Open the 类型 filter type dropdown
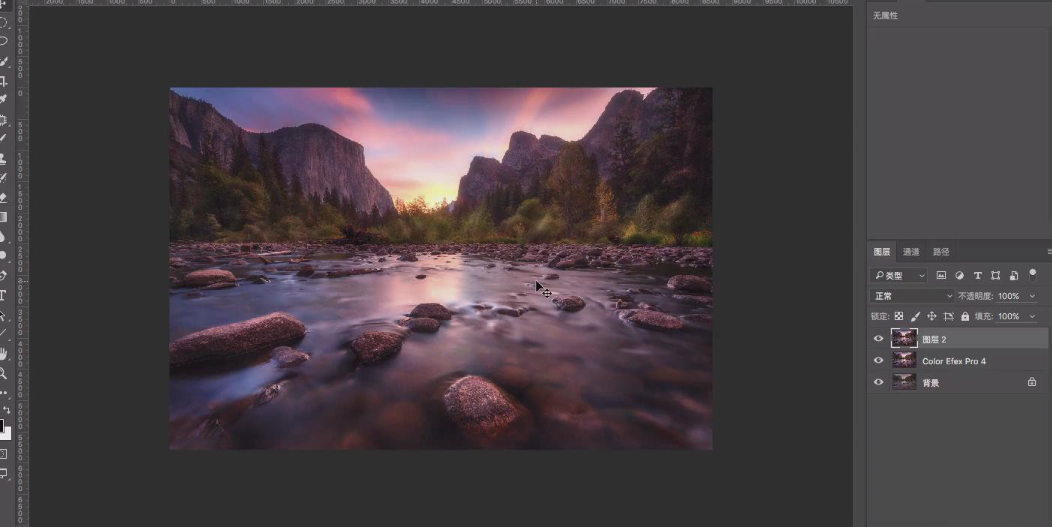Viewport: 1052px width, 527px height. pos(899,275)
